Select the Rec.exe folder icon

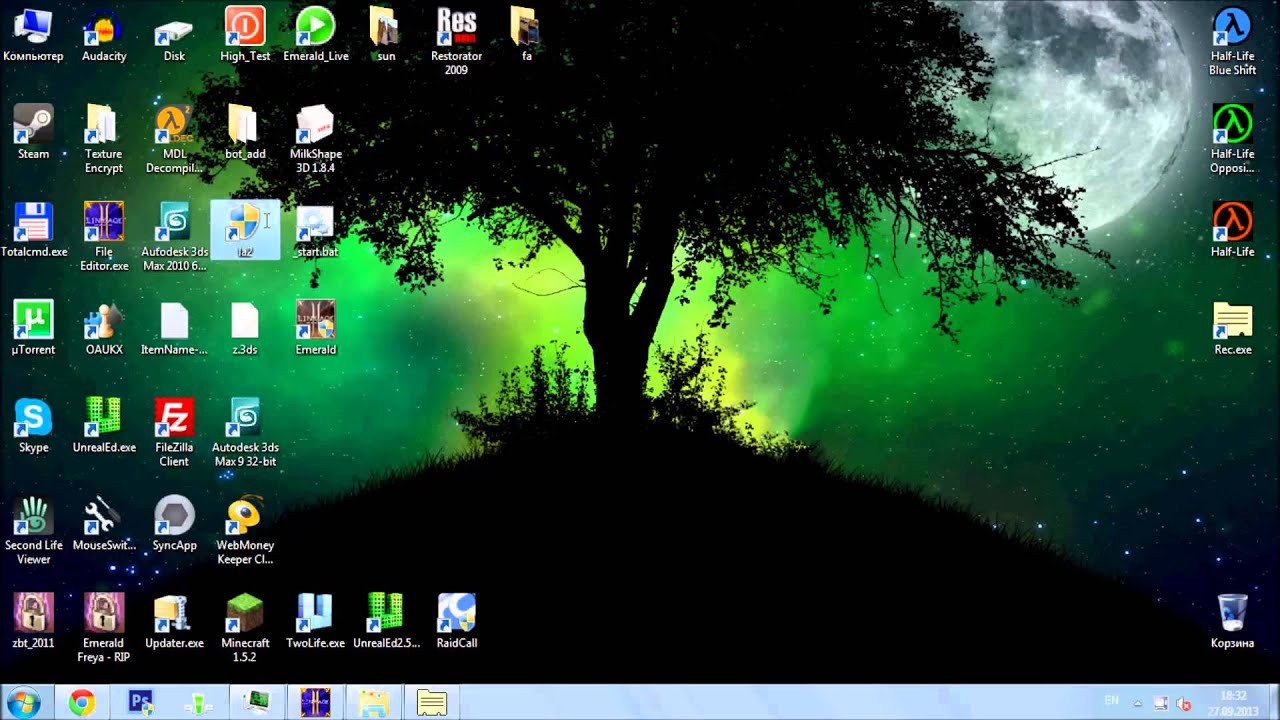(x=1232, y=328)
